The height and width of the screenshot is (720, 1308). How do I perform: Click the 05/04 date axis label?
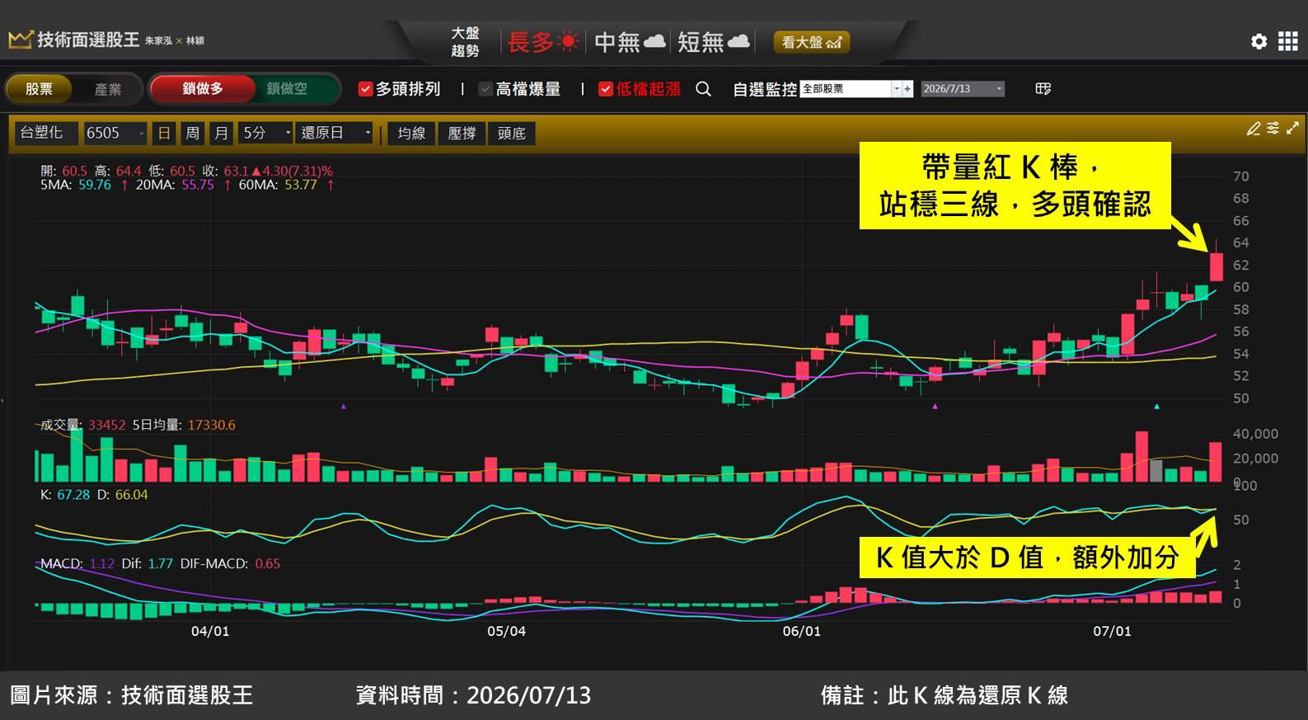click(x=506, y=631)
